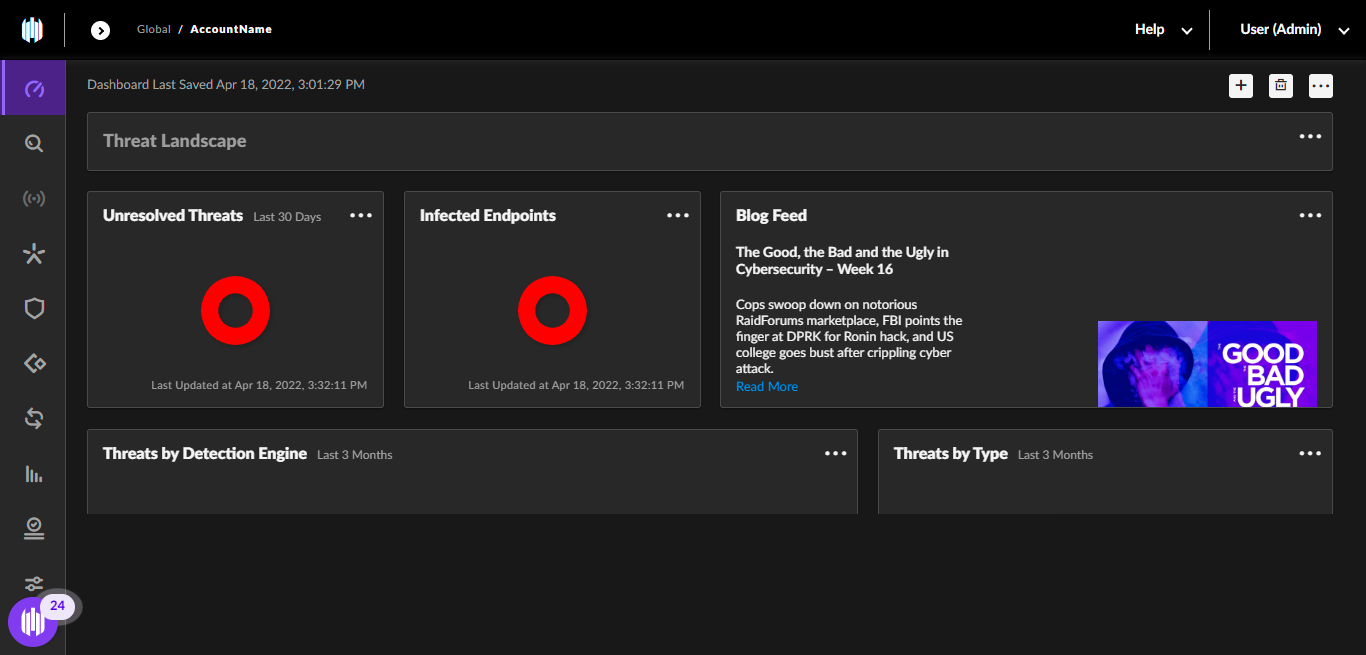Screen dimensions: 1366x655
Task: Open the Settings sliders icon in sidebar
Action: pyautogui.click(x=34, y=583)
